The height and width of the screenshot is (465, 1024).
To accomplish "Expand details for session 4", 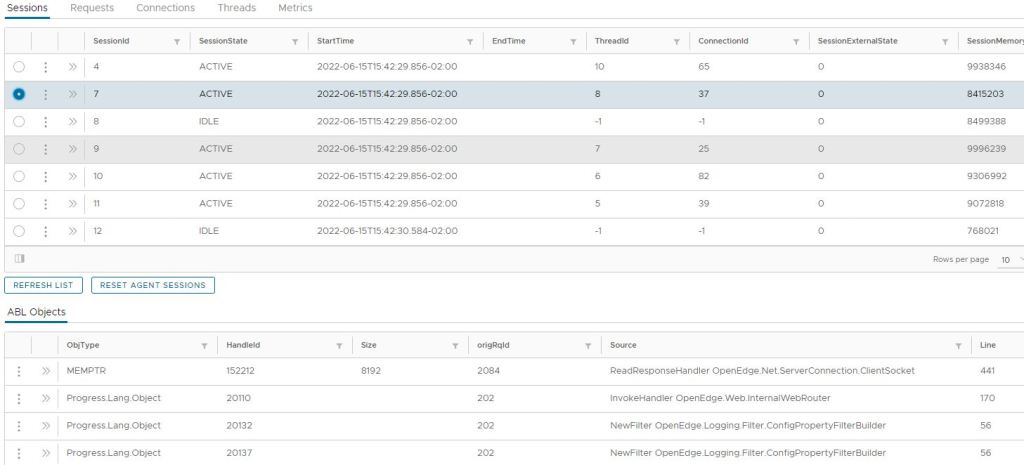I will click(72, 67).
